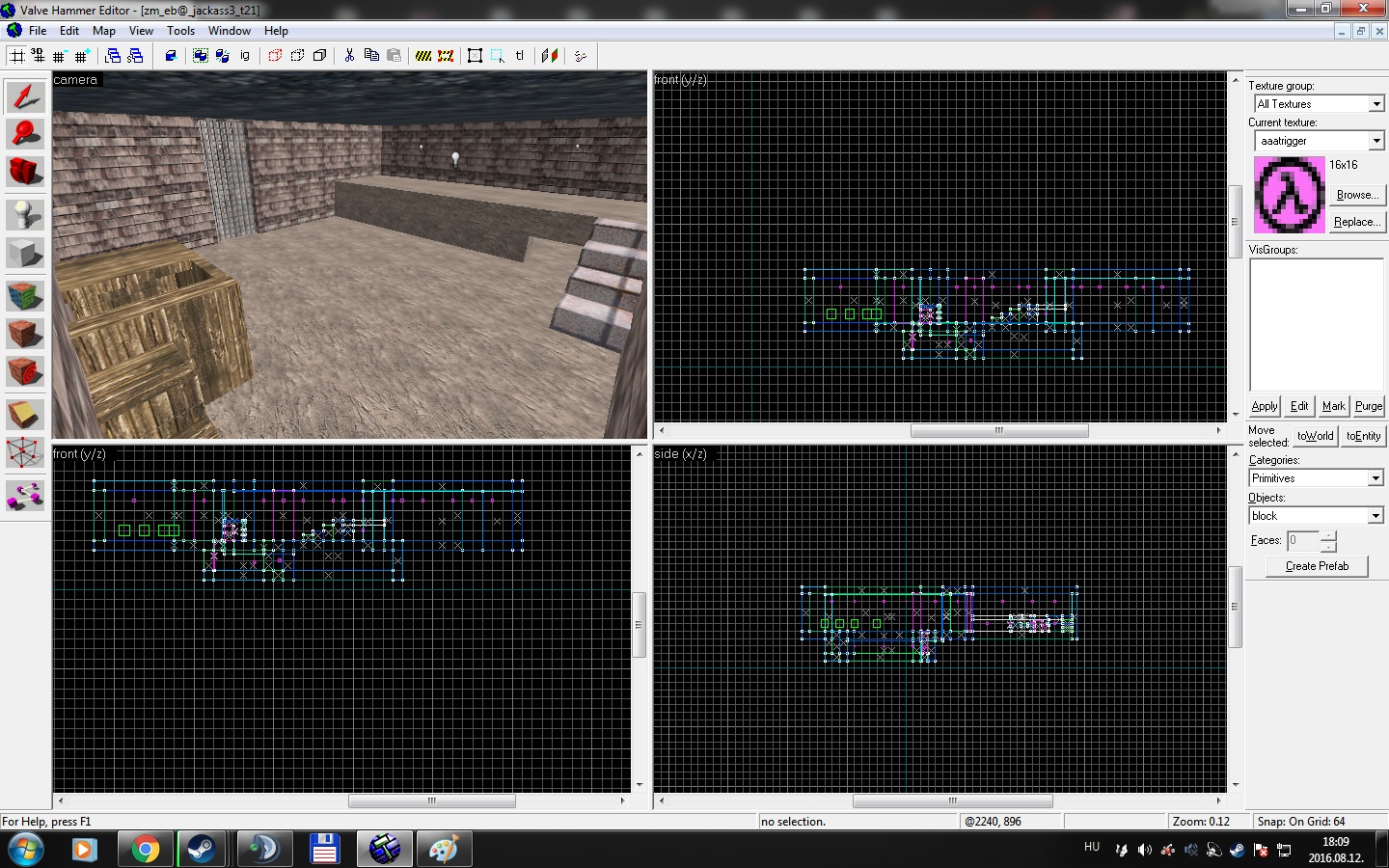
Task: Expand the Current texture aaatrigger dropdown
Action: [1376, 141]
